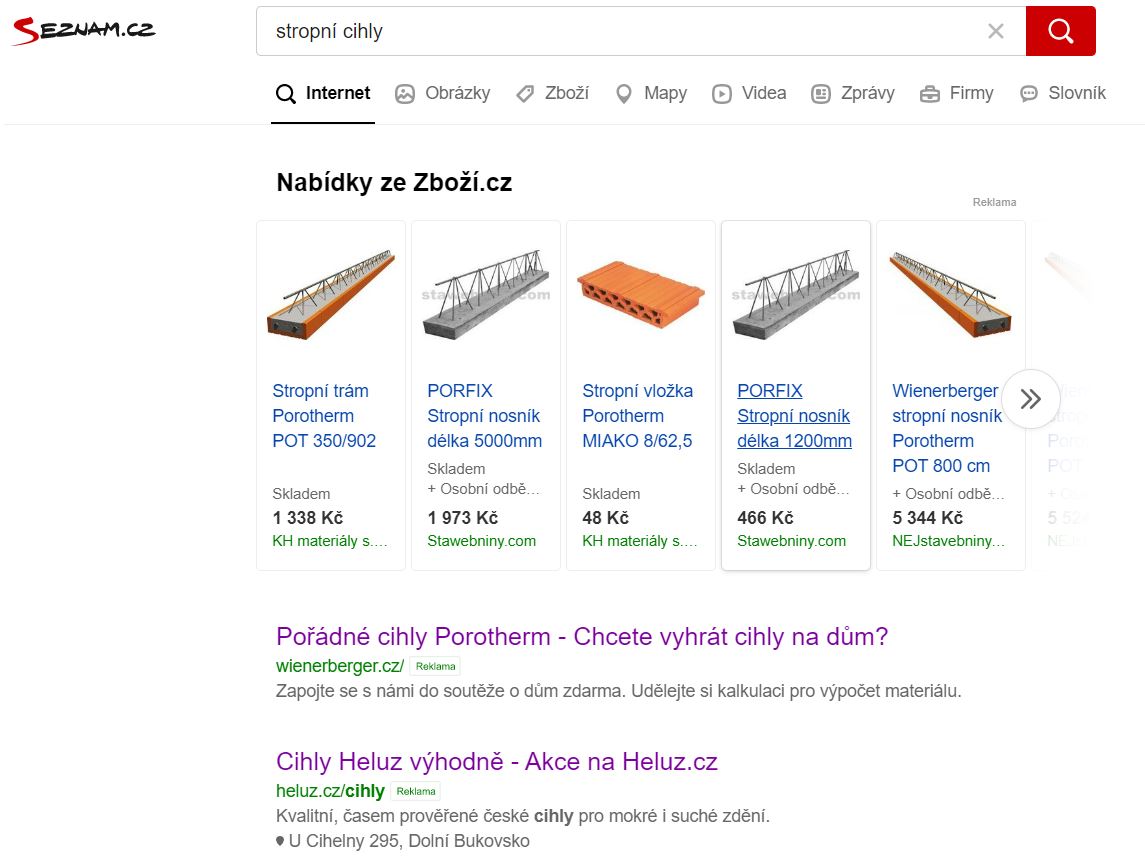Screen dimensions: 1145x868
Task: Switch to the Zboží tab
Action: (553, 93)
